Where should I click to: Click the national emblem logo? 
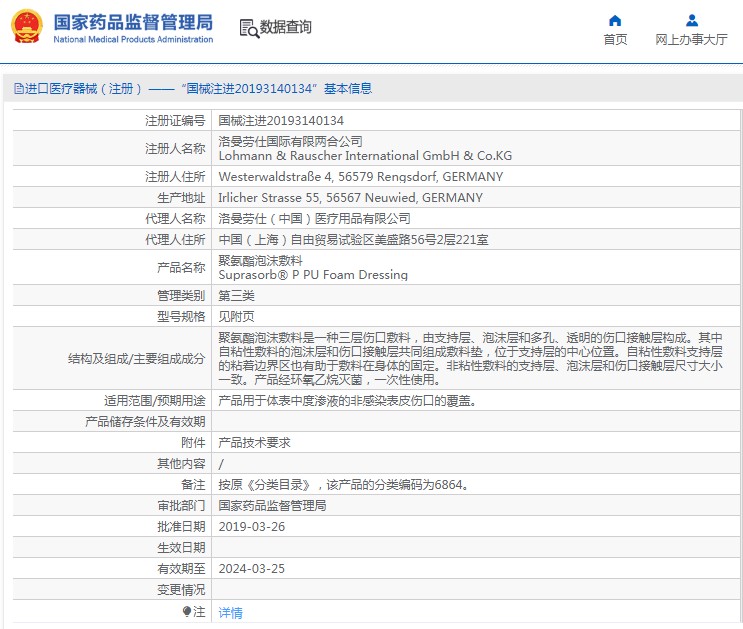[27, 27]
